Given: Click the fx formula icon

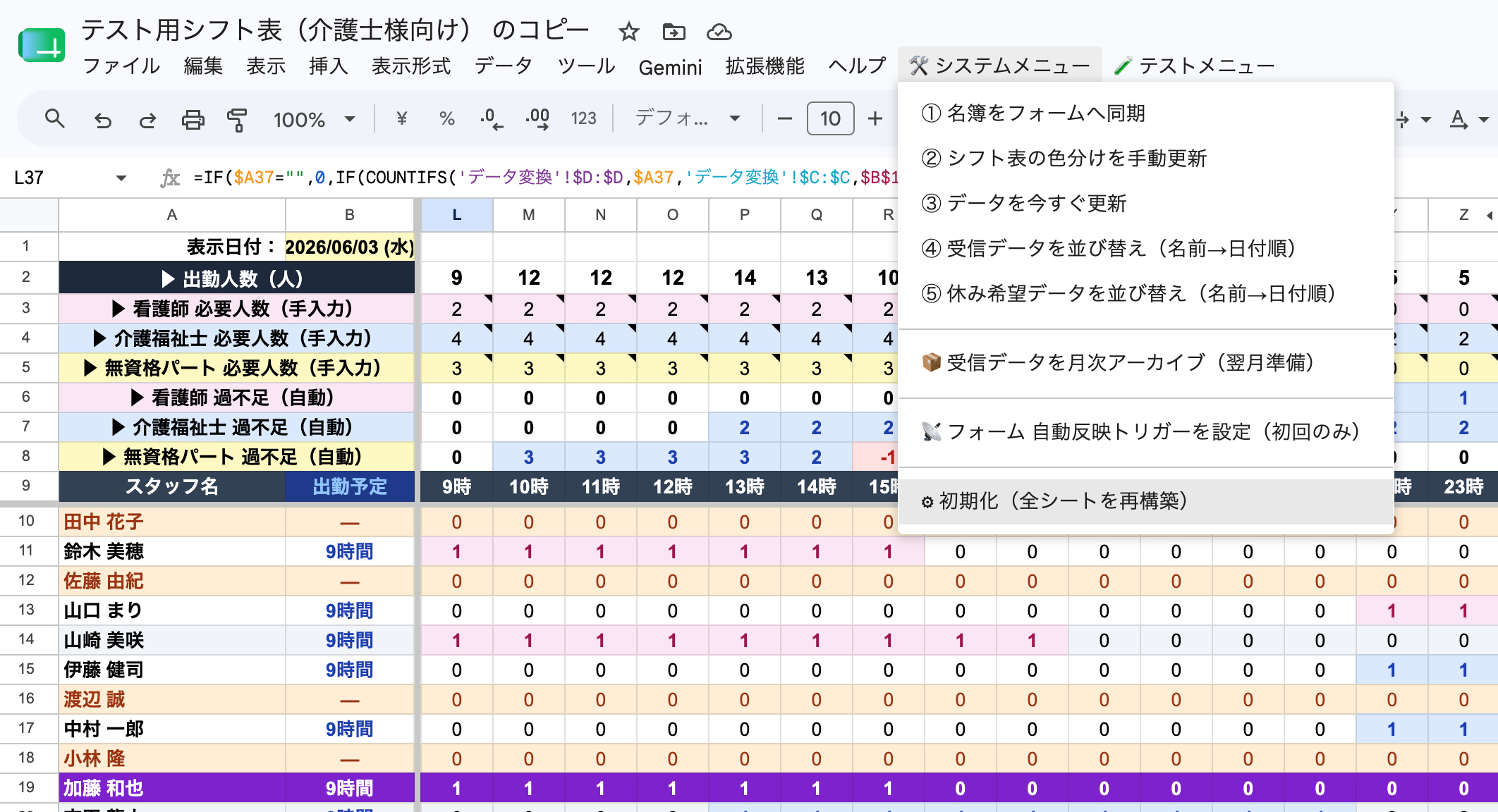Looking at the screenshot, I should (x=169, y=178).
